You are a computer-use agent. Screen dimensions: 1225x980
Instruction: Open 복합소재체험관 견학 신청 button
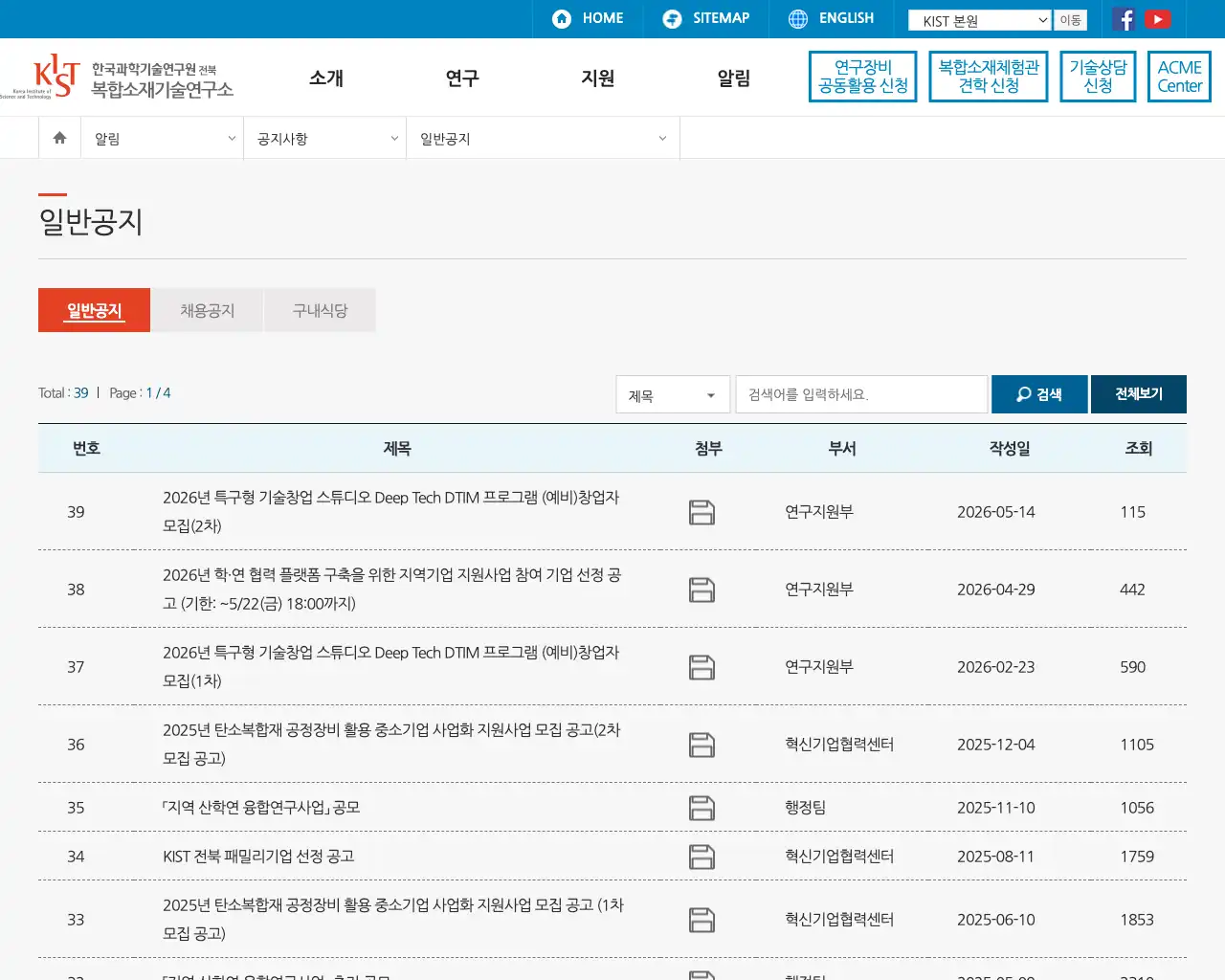click(x=989, y=77)
